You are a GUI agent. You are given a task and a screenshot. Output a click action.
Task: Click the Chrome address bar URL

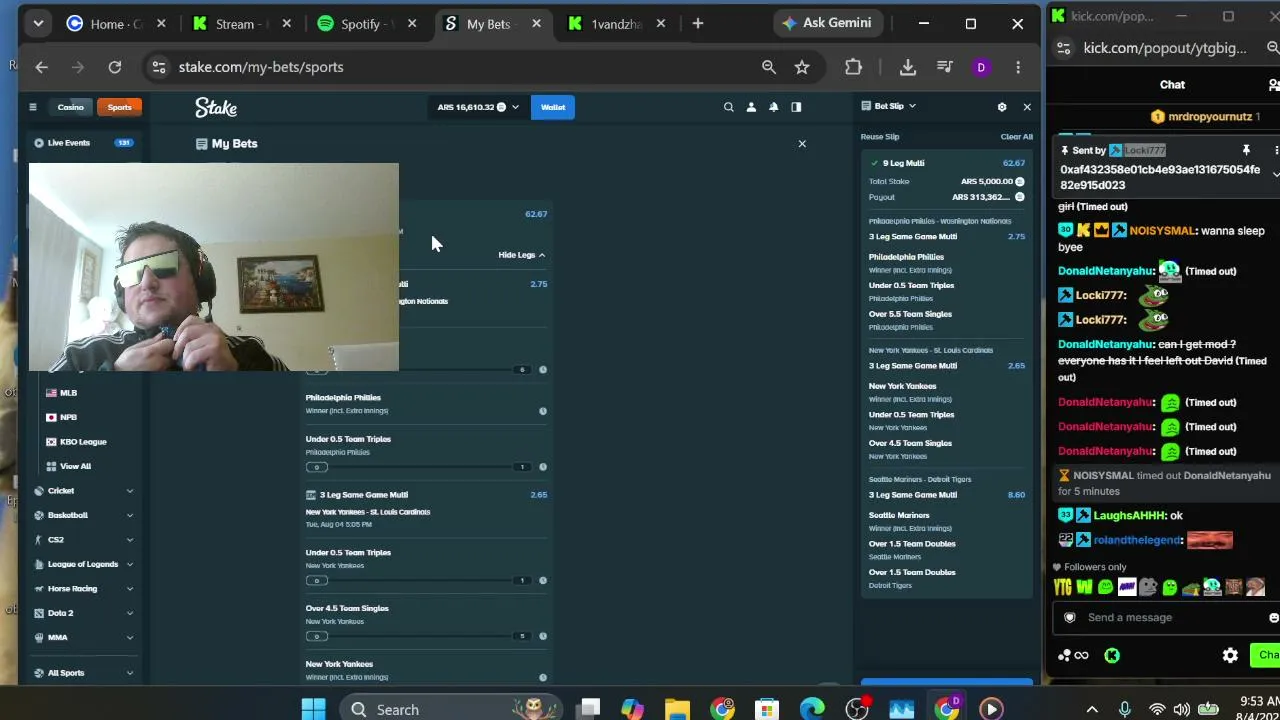(x=261, y=67)
